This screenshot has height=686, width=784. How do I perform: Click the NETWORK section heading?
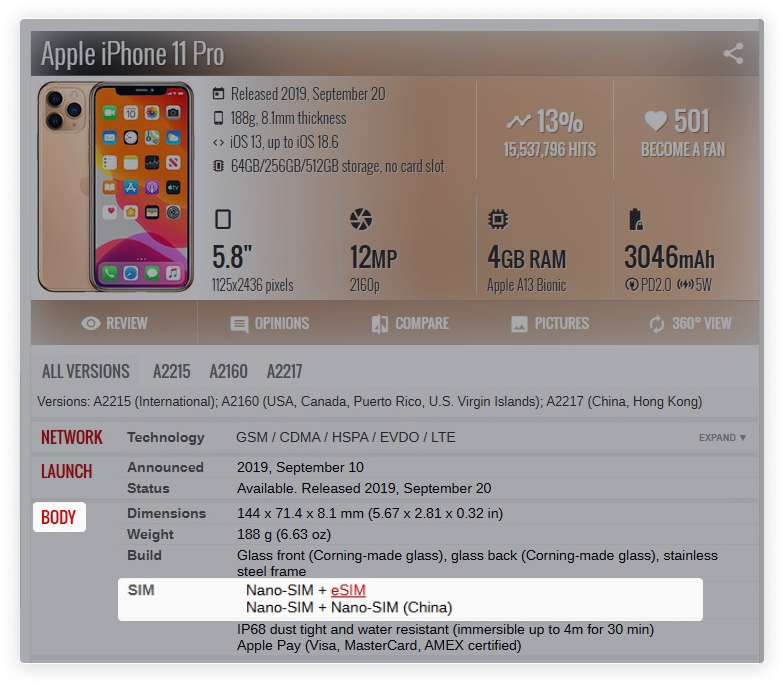click(72, 438)
